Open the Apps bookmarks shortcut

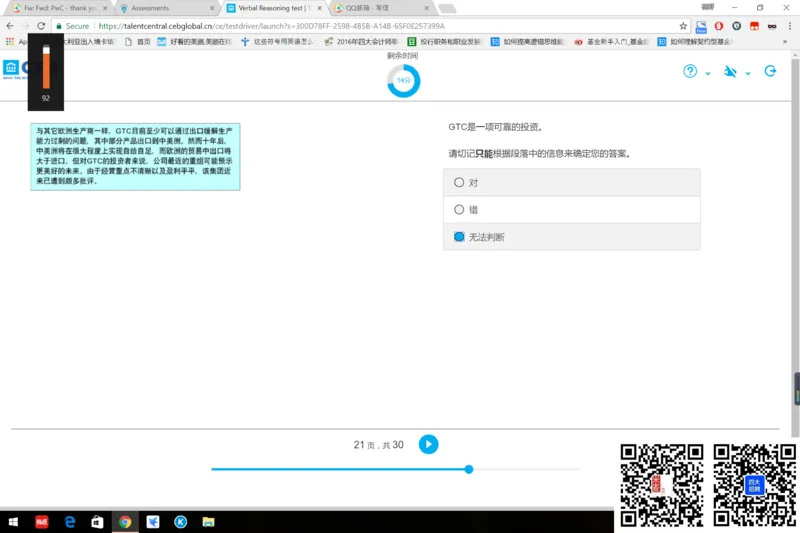(x=15, y=42)
